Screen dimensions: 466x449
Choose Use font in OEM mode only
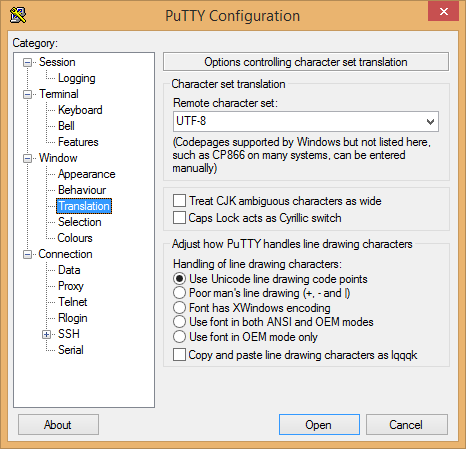click(x=179, y=337)
